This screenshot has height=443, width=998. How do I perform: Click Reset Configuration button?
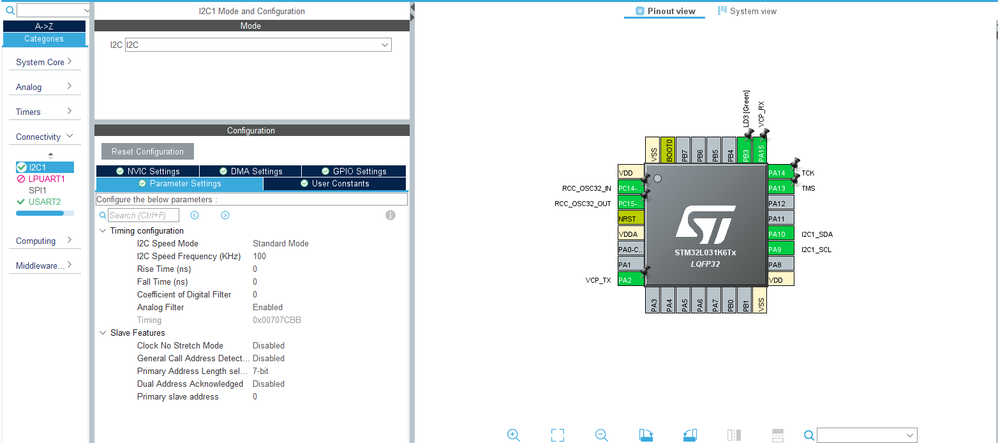148,151
